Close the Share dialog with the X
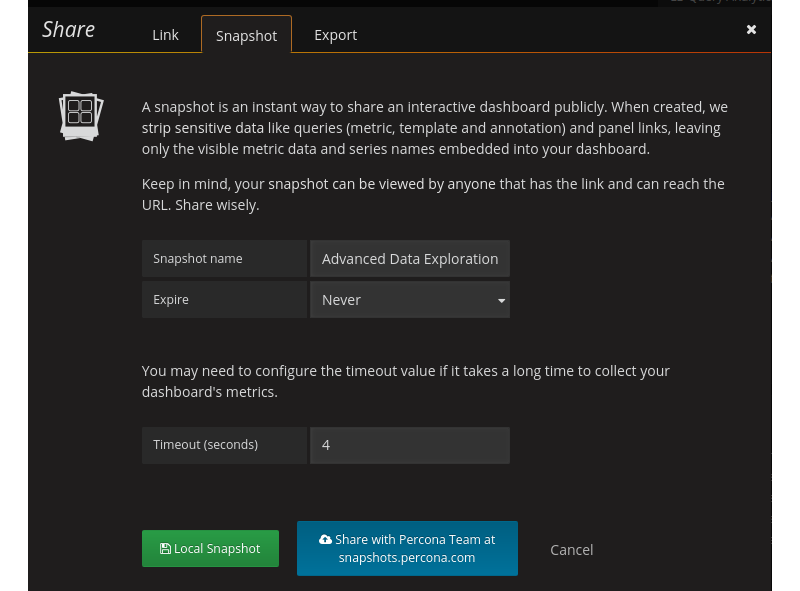800x591 pixels. [751, 30]
